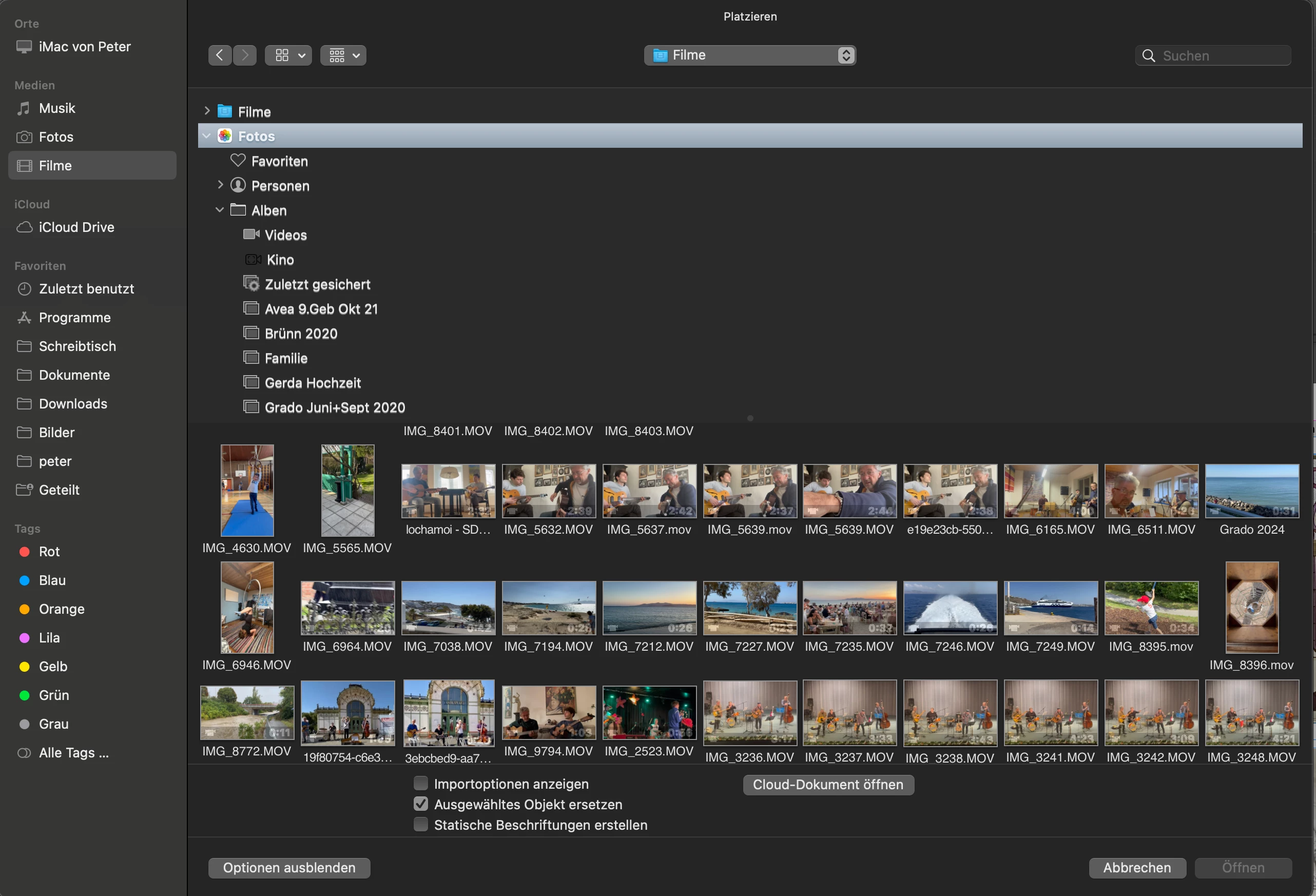The height and width of the screenshot is (896, 1316).
Task: Filter by the Orange tag color
Action: click(61, 609)
